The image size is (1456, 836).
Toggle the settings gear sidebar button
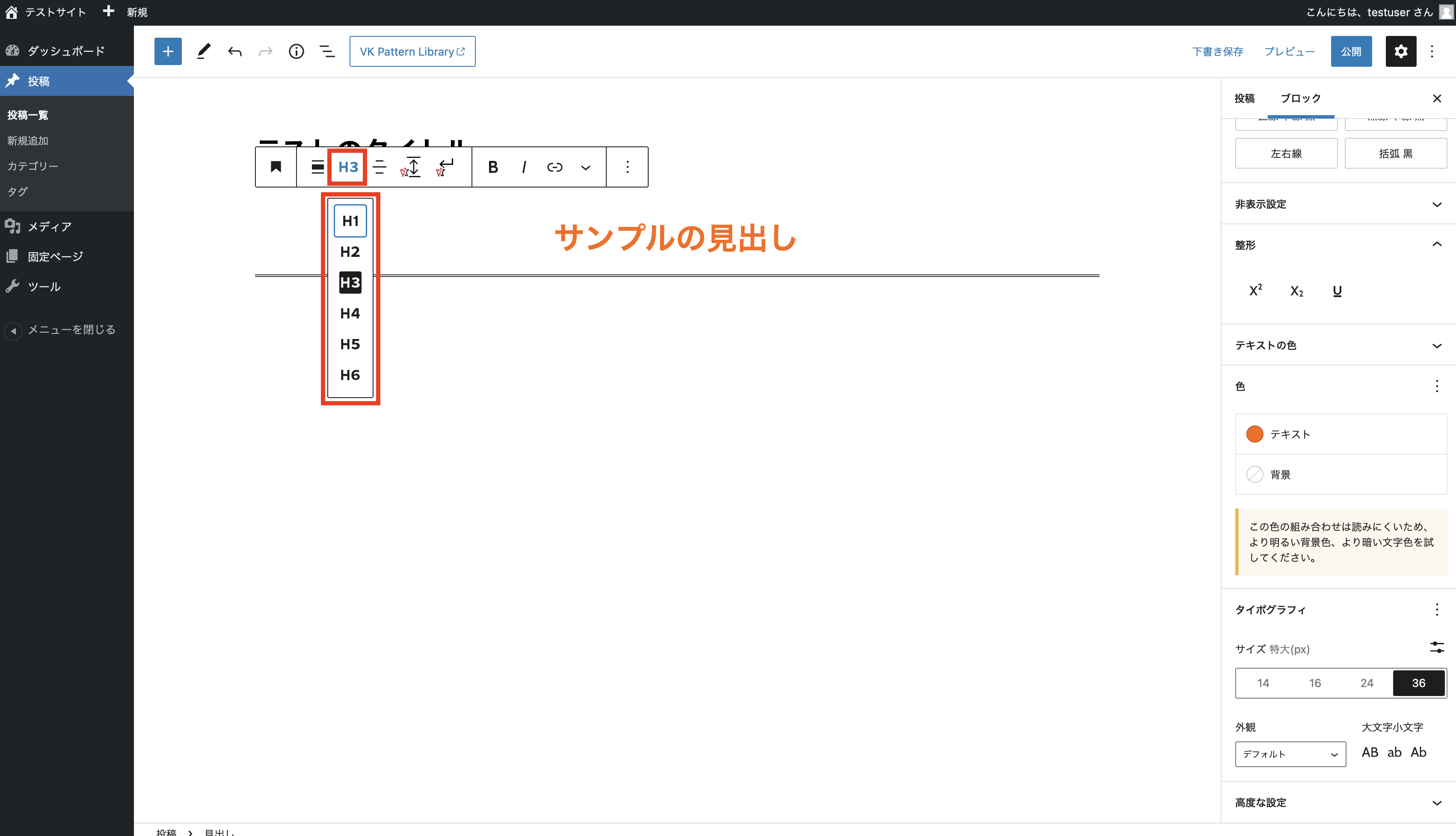(x=1400, y=52)
